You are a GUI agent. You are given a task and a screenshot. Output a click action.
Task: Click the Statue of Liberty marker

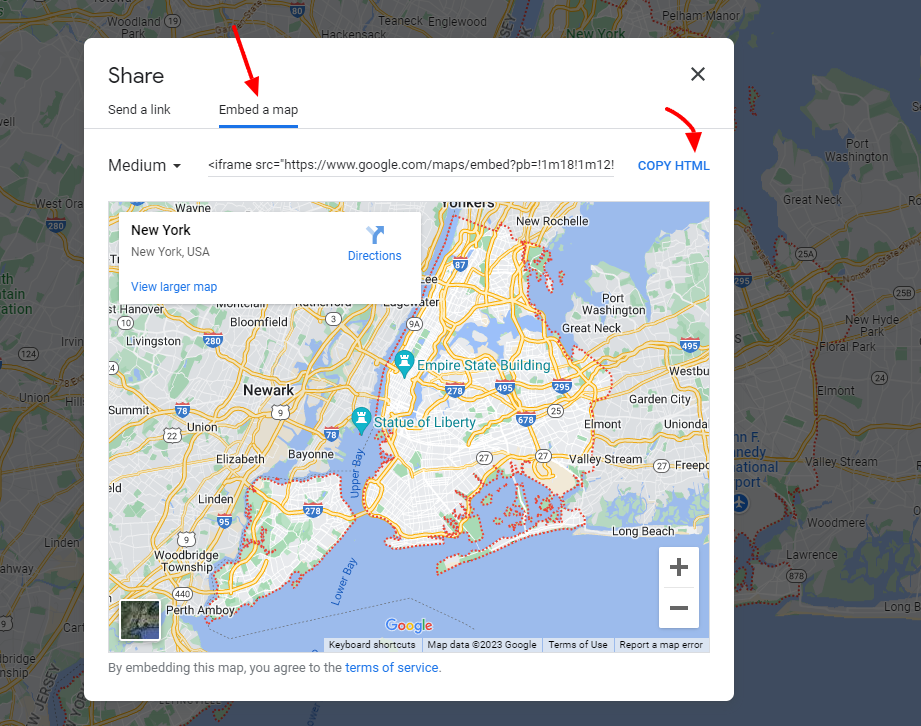(x=360, y=421)
